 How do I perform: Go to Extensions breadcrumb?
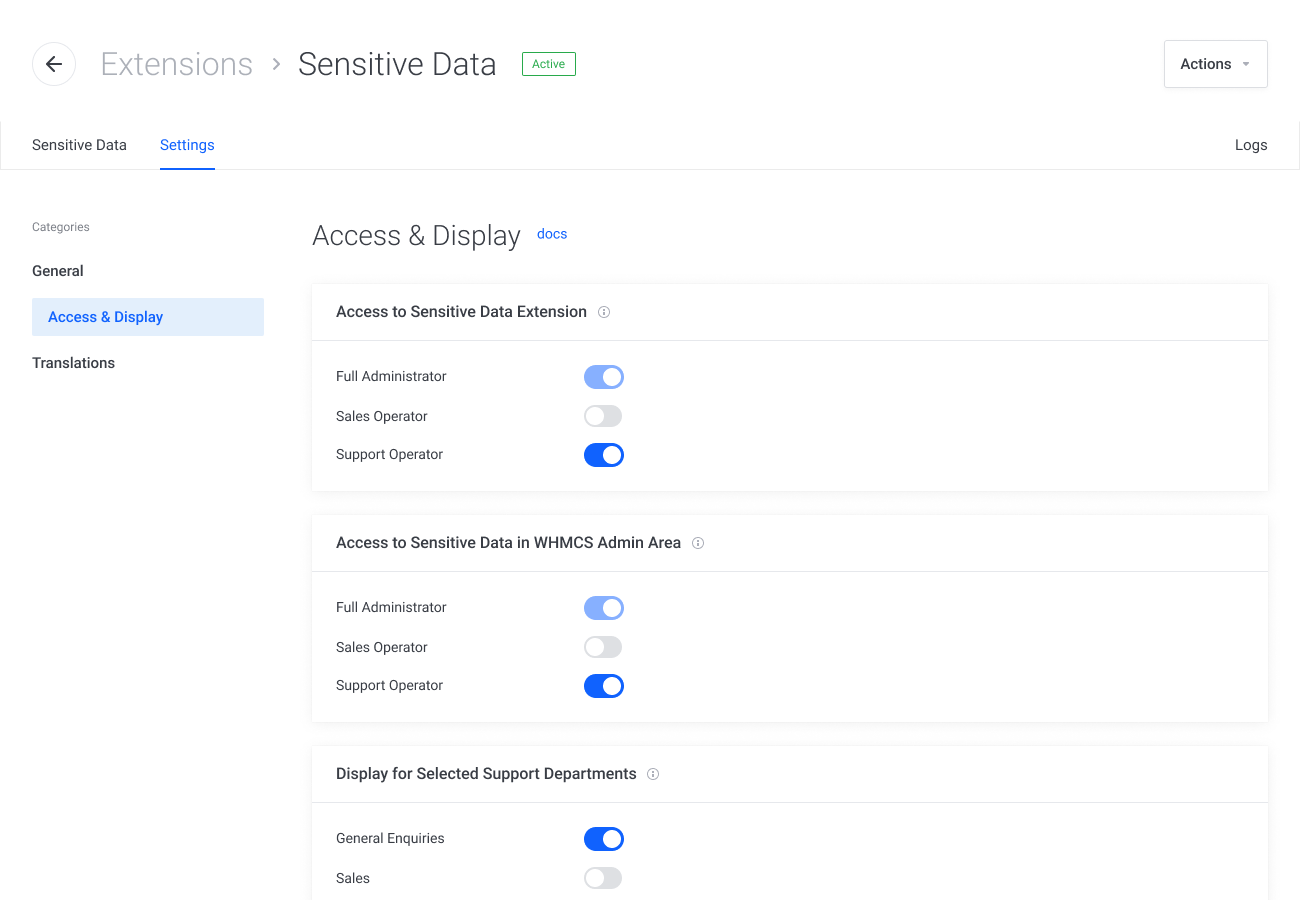(x=177, y=64)
